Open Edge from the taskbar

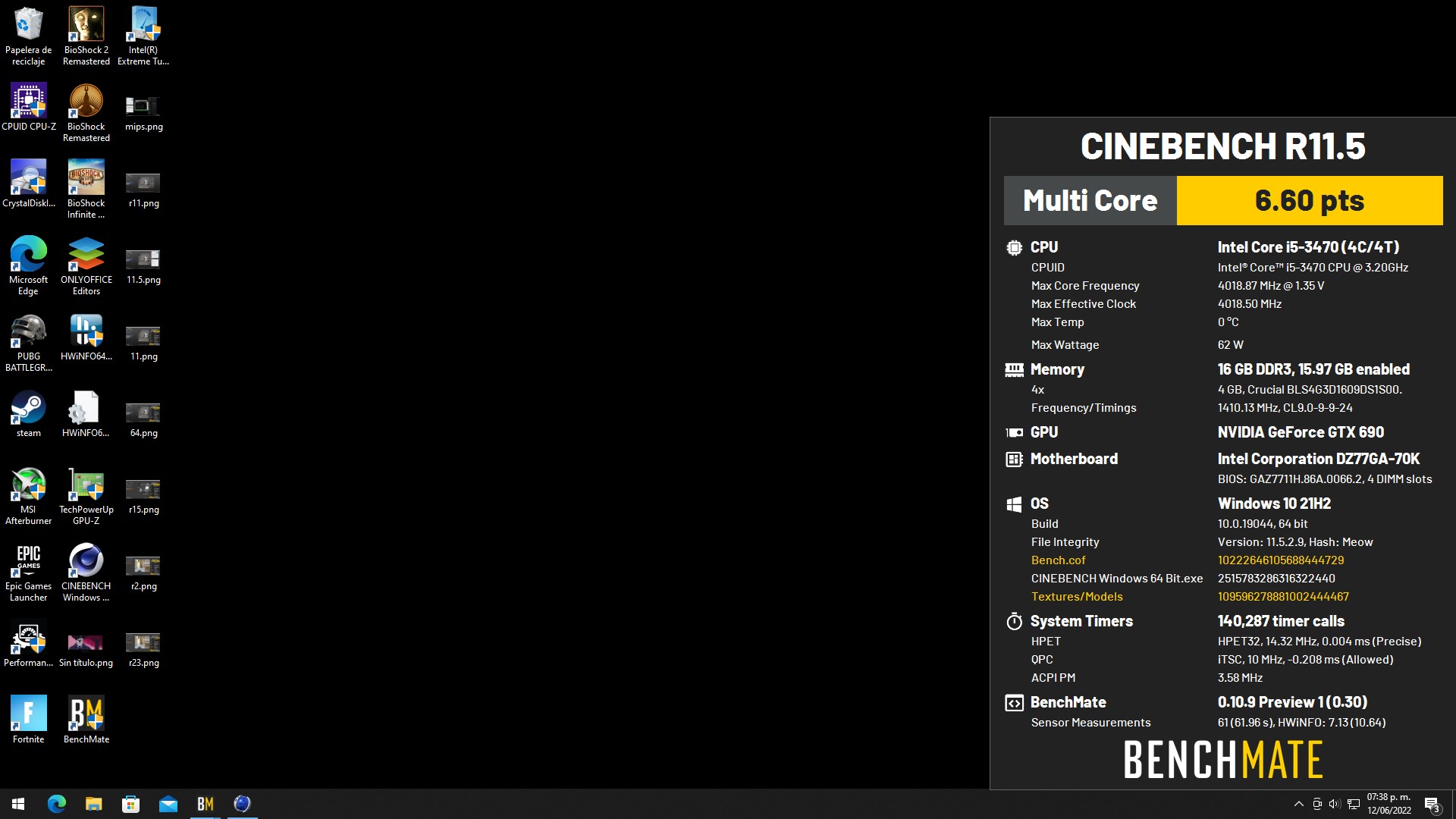(x=57, y=804)
